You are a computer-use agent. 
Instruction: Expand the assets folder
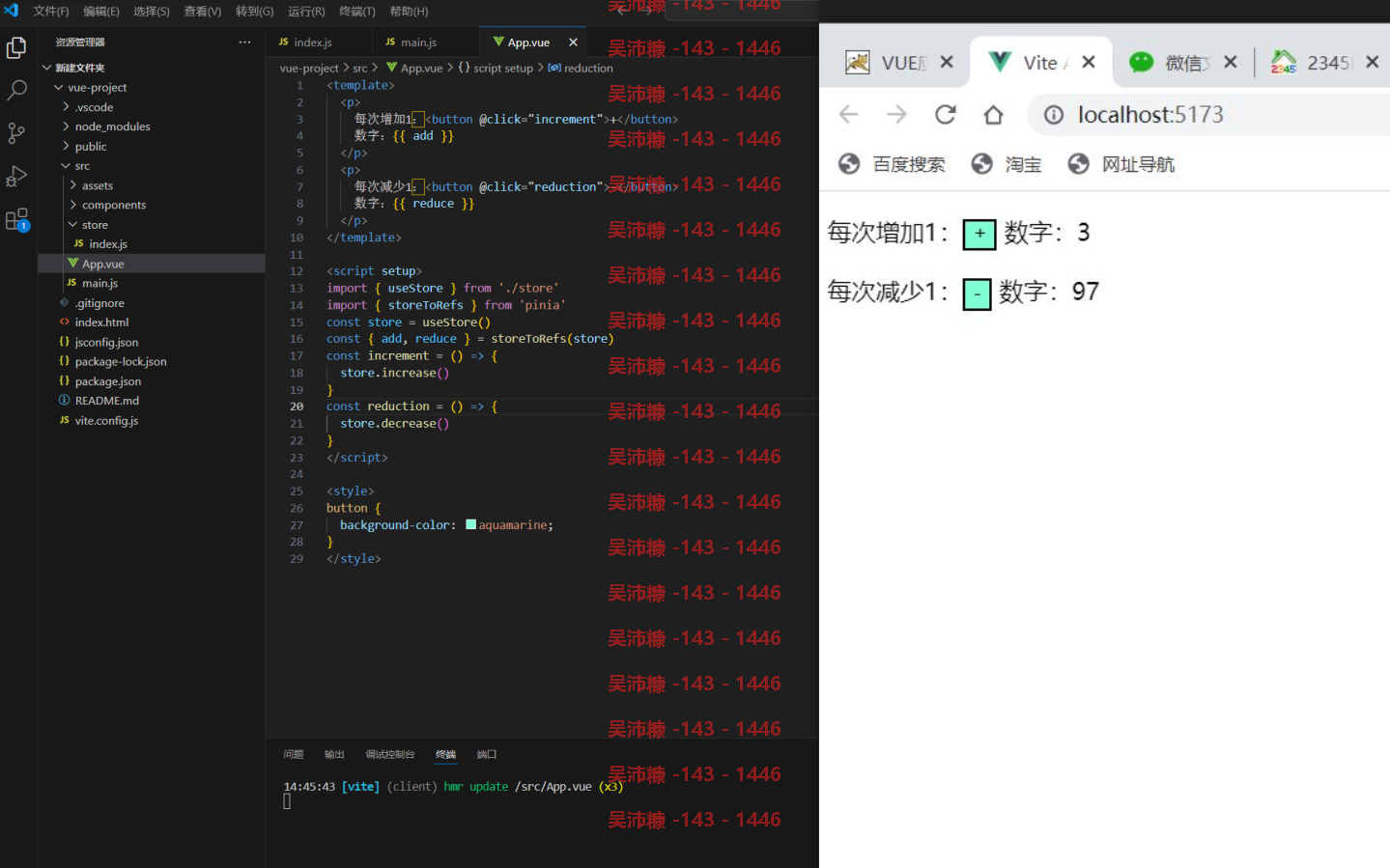[x=152, y=185]
